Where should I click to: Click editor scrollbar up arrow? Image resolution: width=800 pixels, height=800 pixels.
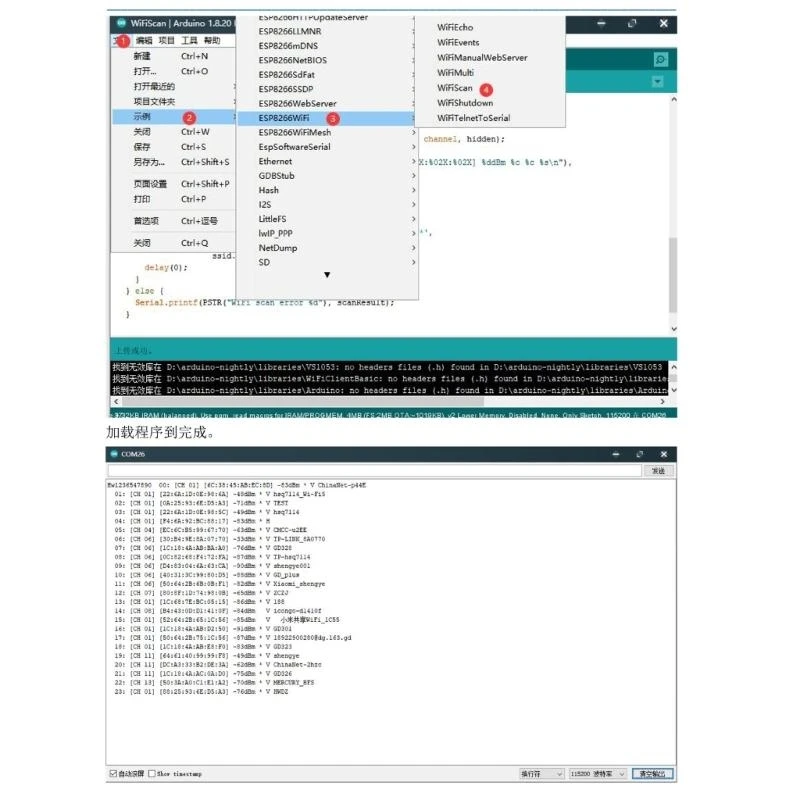point(673,99)
